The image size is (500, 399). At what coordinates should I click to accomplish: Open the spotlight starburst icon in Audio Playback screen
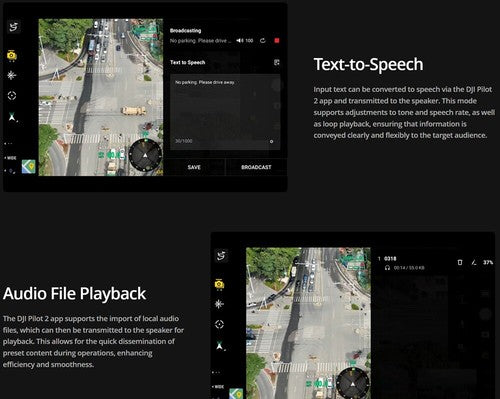[219, 304]
